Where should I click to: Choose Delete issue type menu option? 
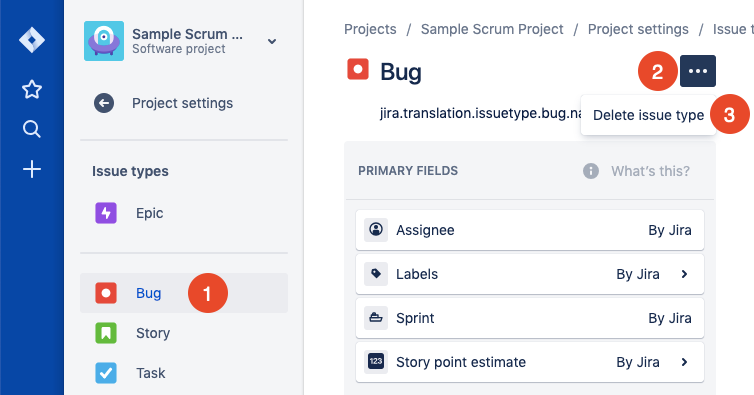point(648,115)
